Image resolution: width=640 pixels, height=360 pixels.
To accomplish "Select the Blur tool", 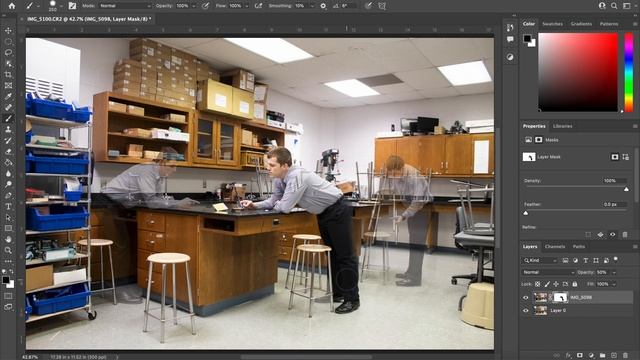I will click(8, 173).
